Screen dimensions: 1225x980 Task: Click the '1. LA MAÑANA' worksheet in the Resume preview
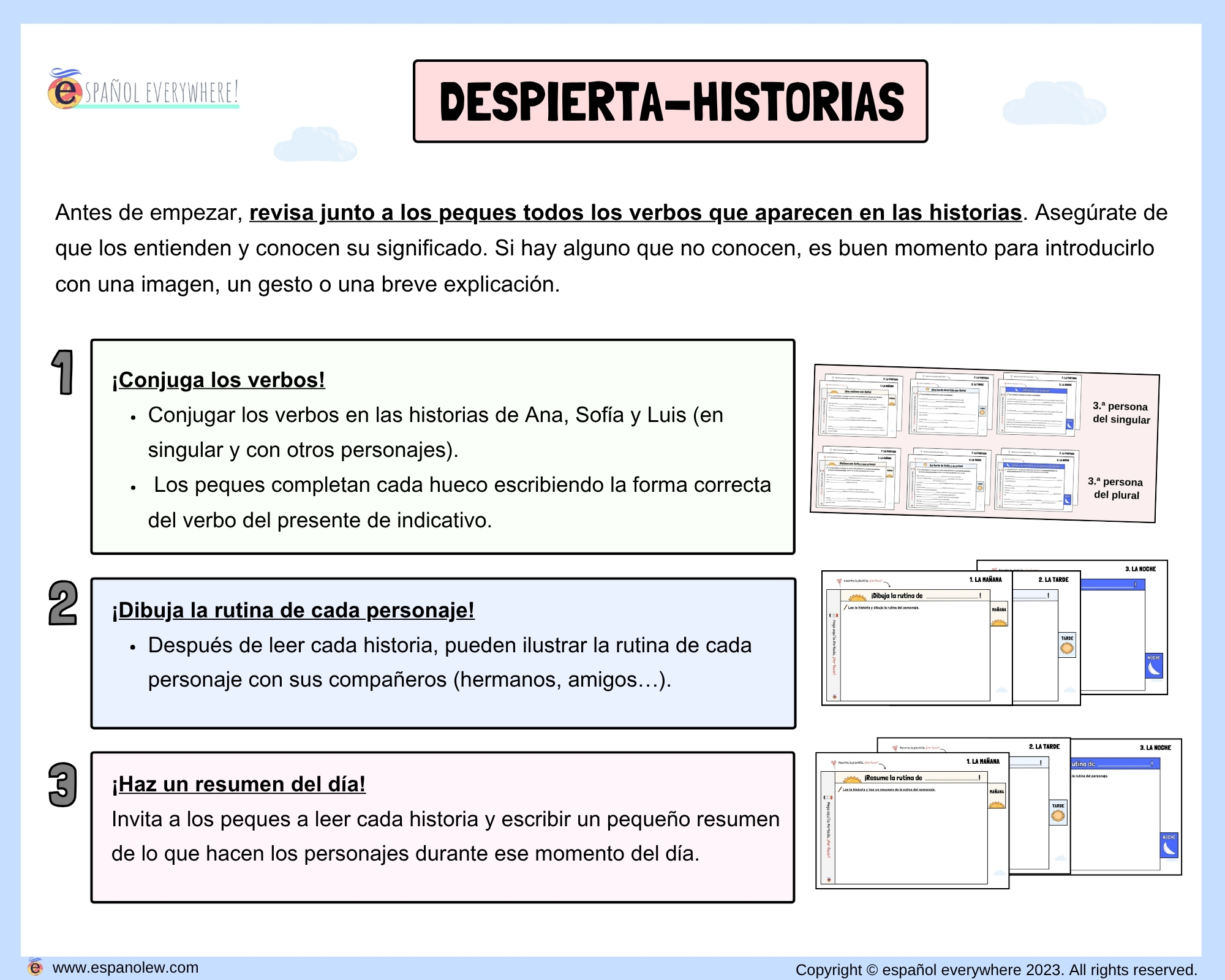point(912,821)
